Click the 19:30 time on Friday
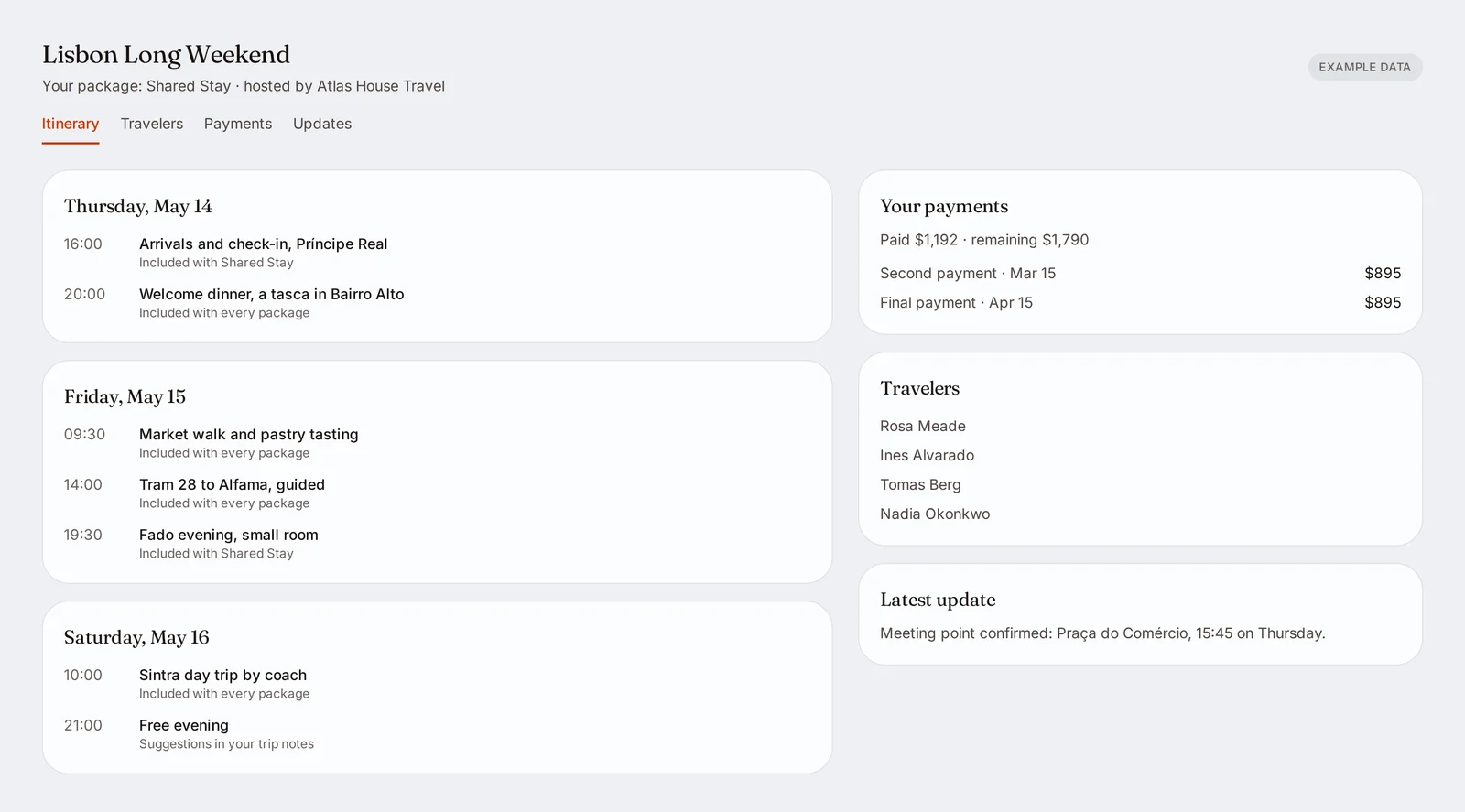Screen dimensions: 1465x812 coord(82,535)
